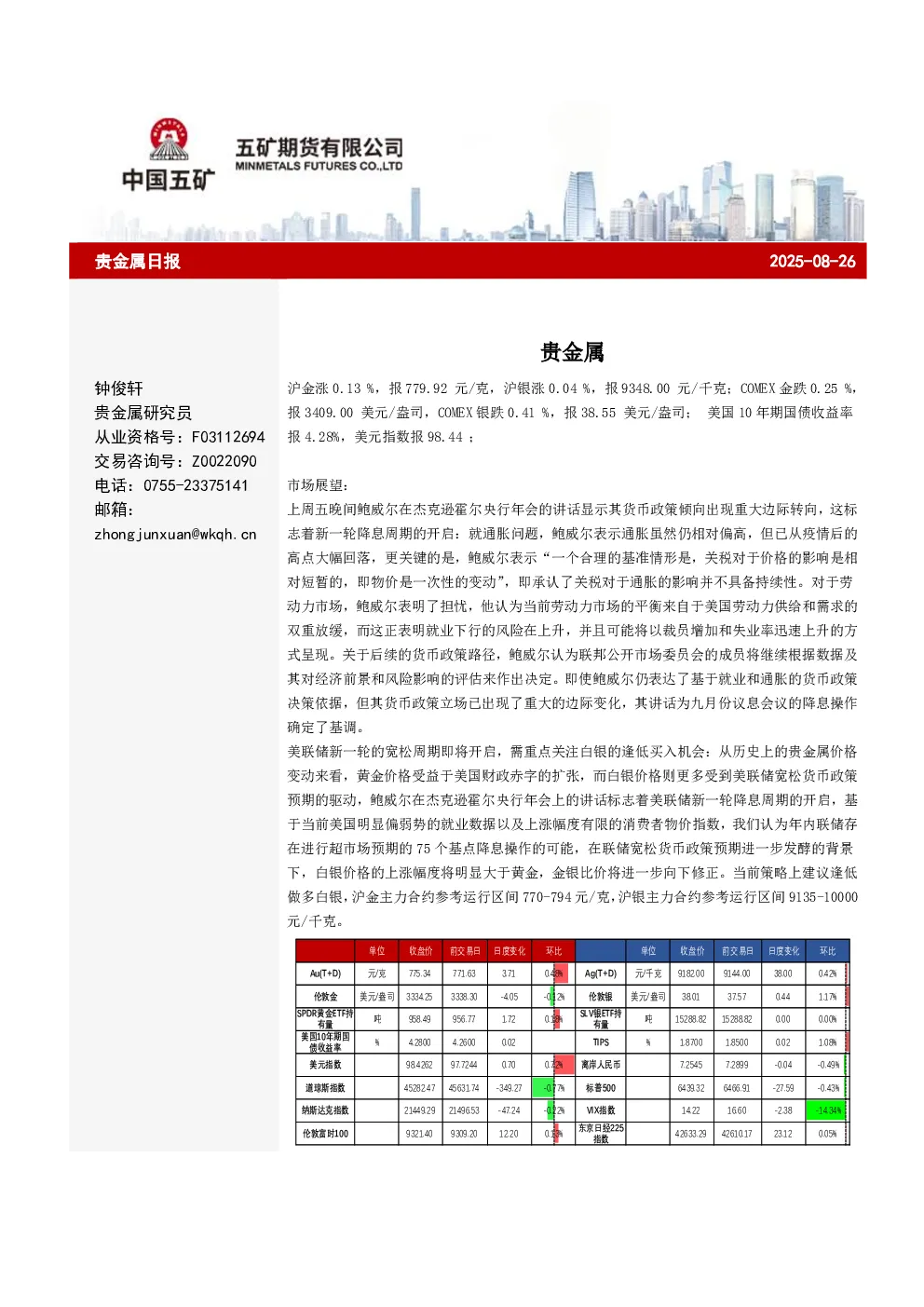Click the 离岸人民币 value 7.2545

tap(690, 1065)
